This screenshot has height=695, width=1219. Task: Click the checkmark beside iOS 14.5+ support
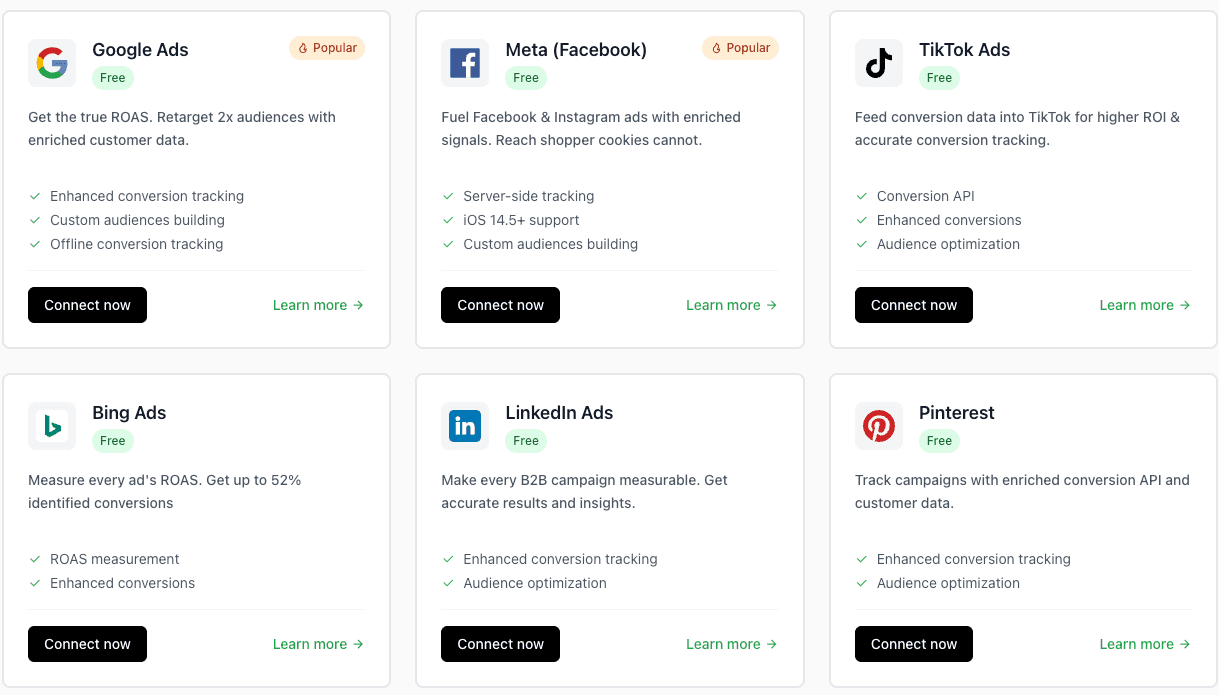point(448,220)
